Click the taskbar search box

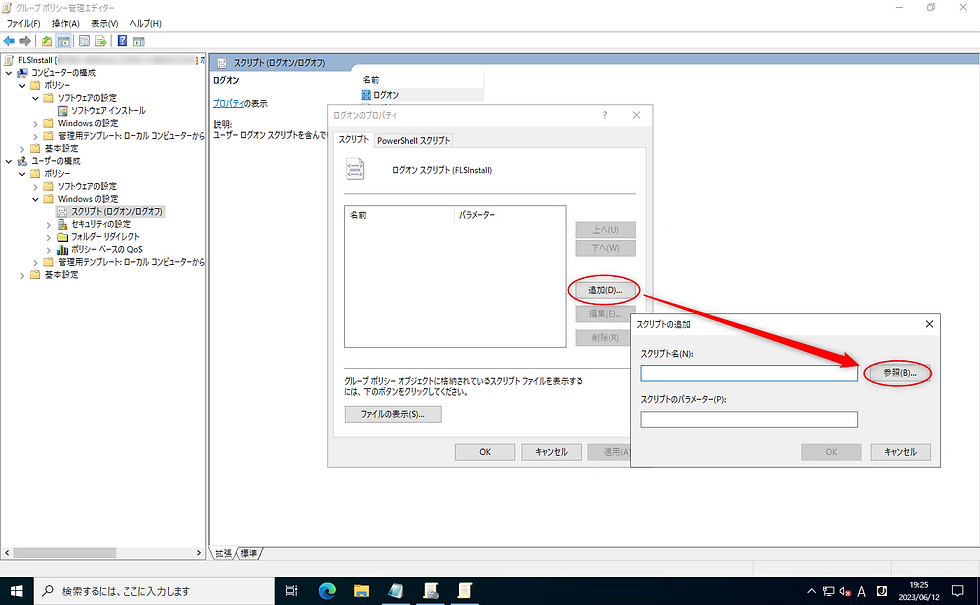154,591
